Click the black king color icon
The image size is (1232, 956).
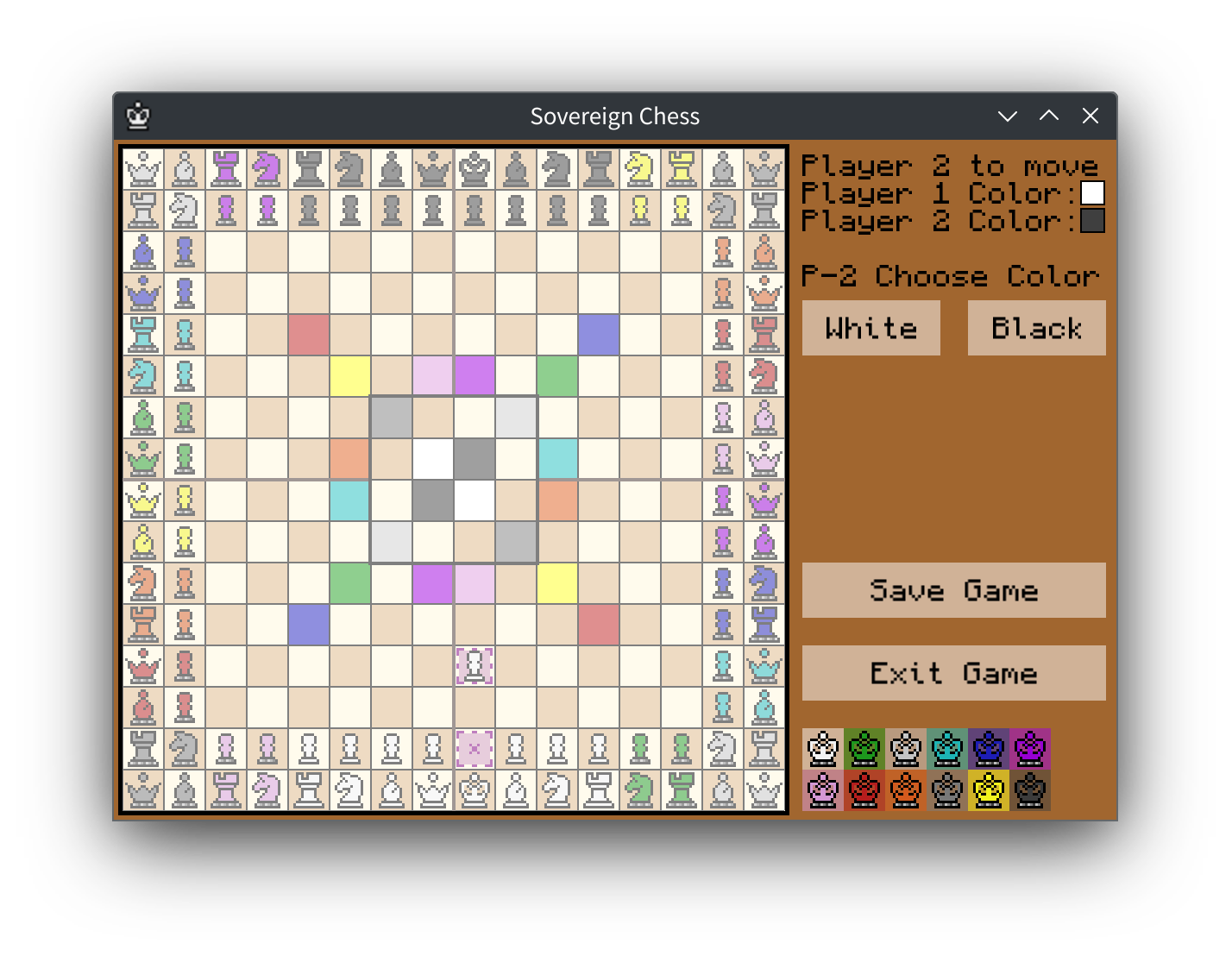1030,790
